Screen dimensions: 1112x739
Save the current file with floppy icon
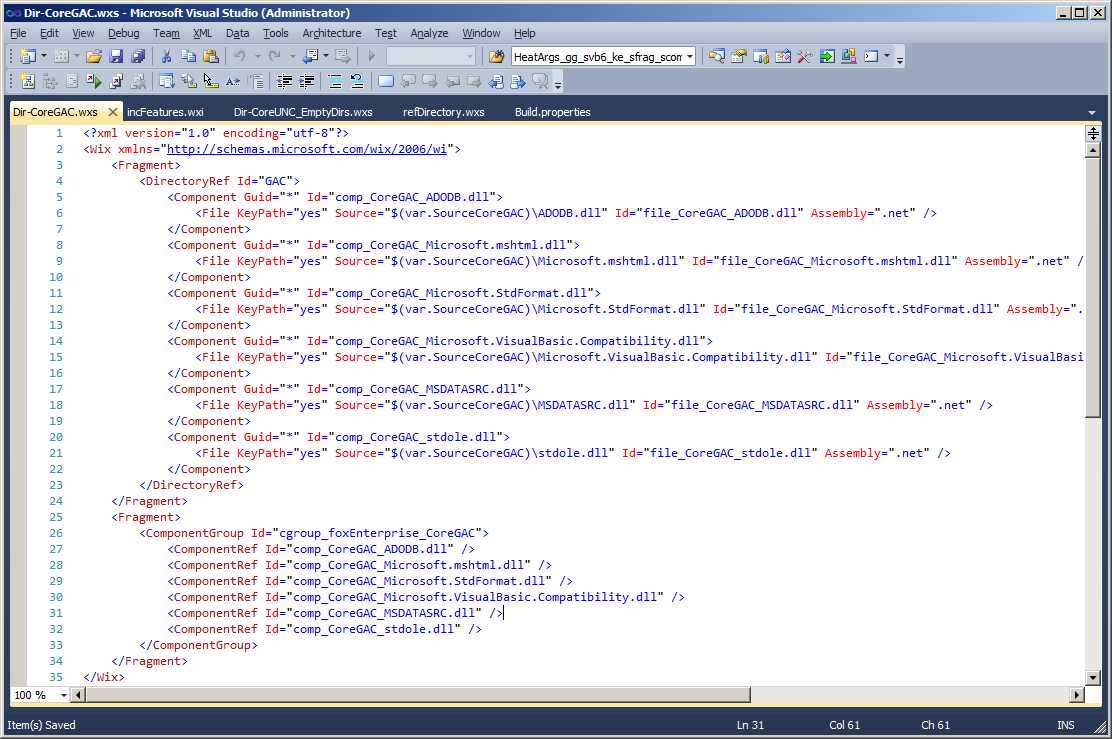click(x=116, y=57)
